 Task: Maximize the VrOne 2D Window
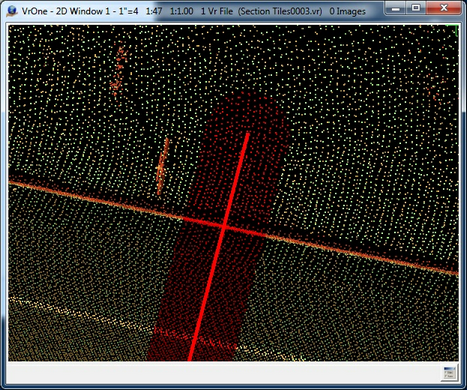point(416,8)
